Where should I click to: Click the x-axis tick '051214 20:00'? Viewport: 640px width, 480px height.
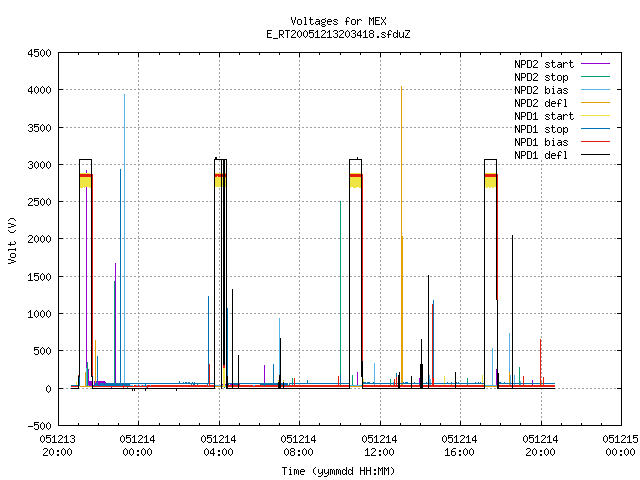(540, 446)
